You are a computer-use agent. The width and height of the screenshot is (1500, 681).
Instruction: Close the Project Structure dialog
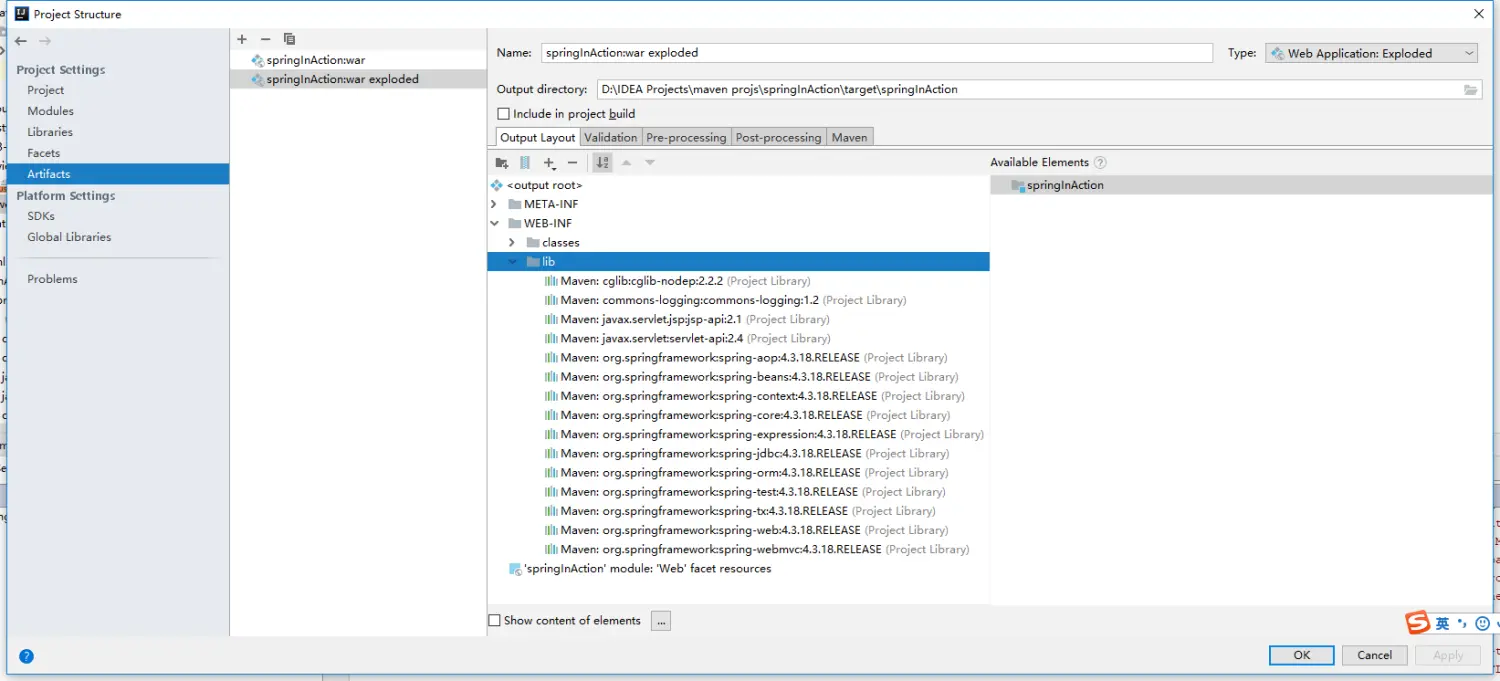(x=1479, y=14)
